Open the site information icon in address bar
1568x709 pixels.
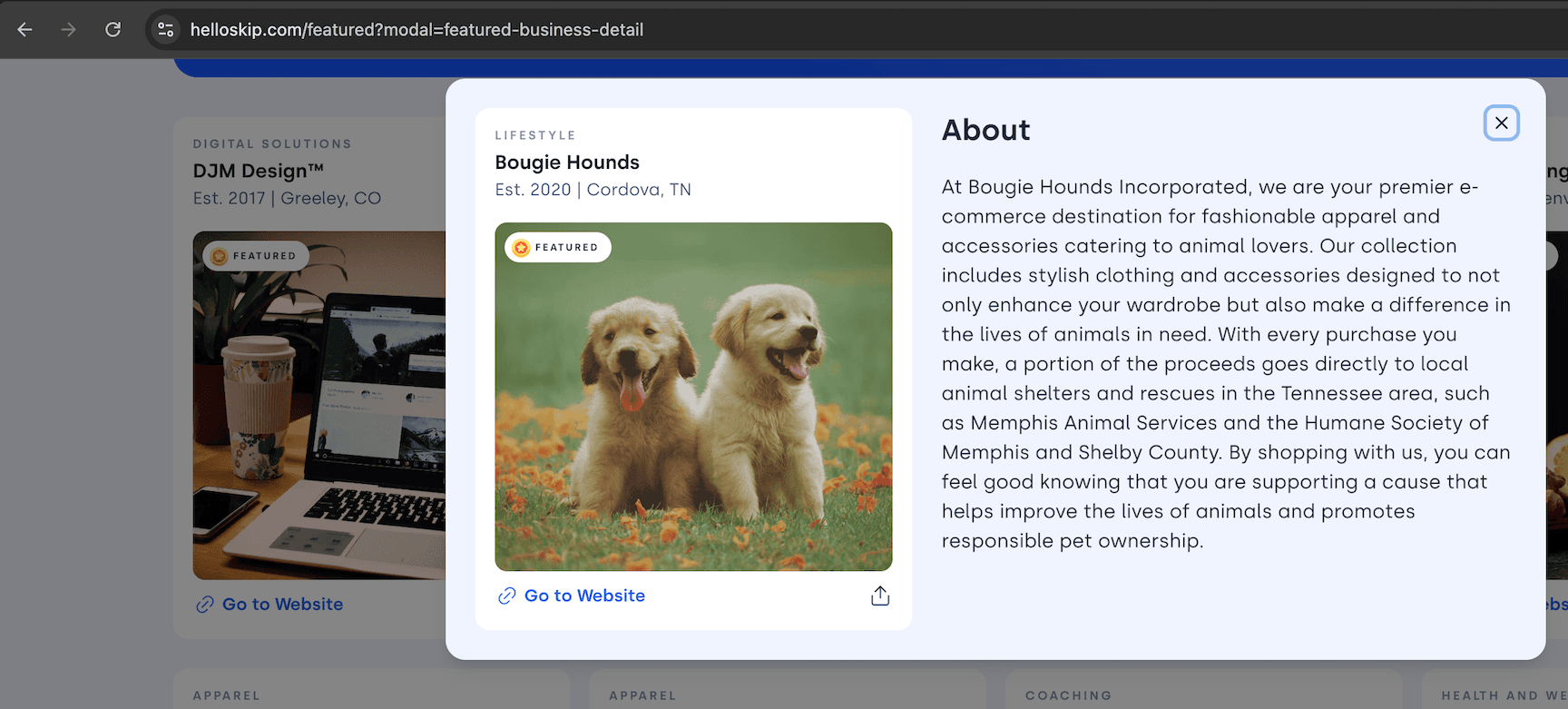[x=165, y=30]
